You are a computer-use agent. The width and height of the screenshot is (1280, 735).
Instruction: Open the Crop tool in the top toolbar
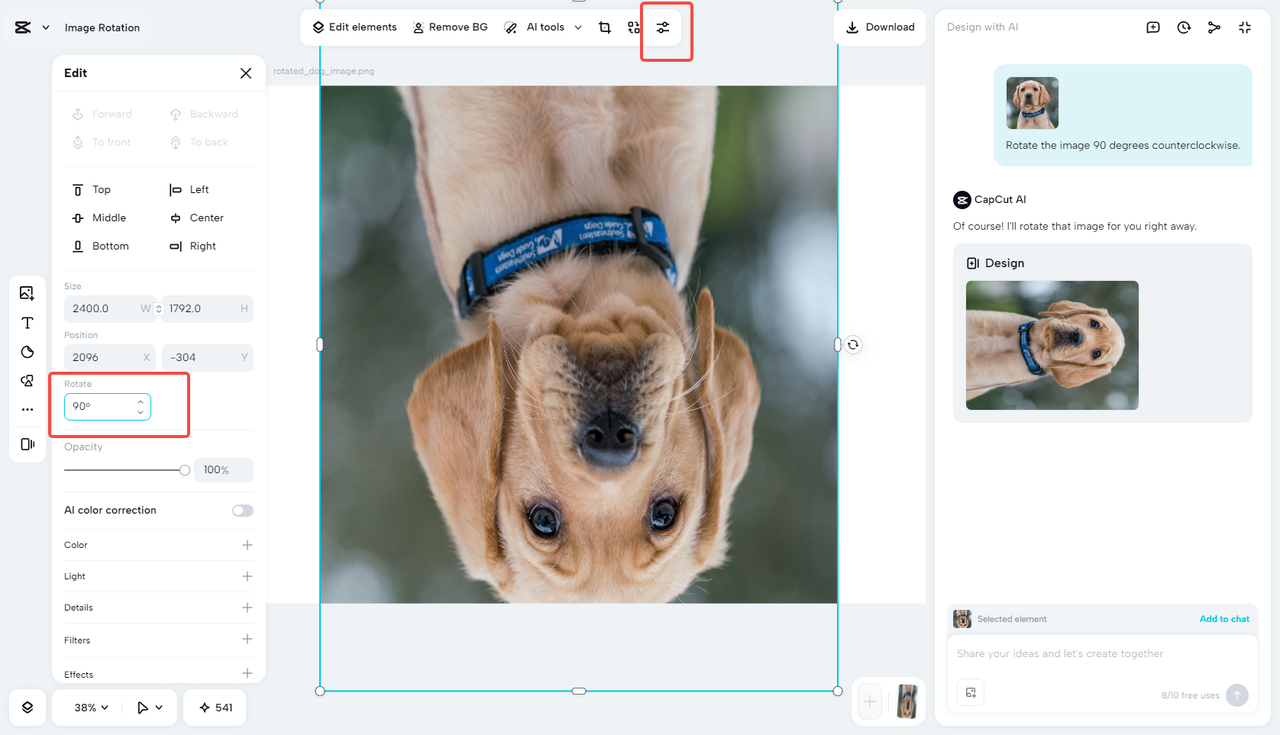click(x=605, y=27)
